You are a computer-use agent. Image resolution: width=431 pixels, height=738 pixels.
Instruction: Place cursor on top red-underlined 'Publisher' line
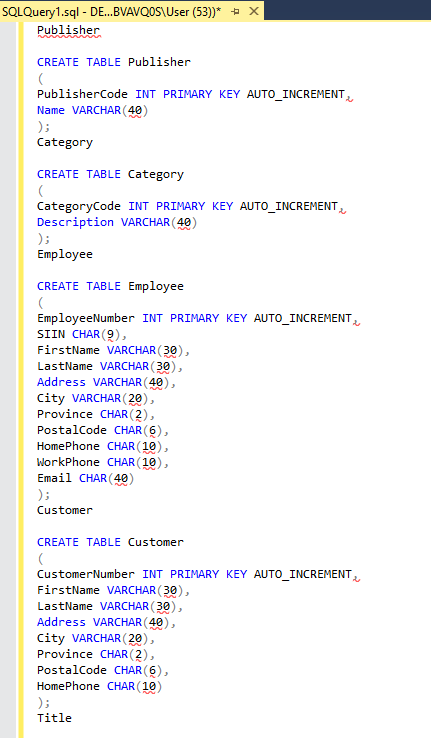68,30
